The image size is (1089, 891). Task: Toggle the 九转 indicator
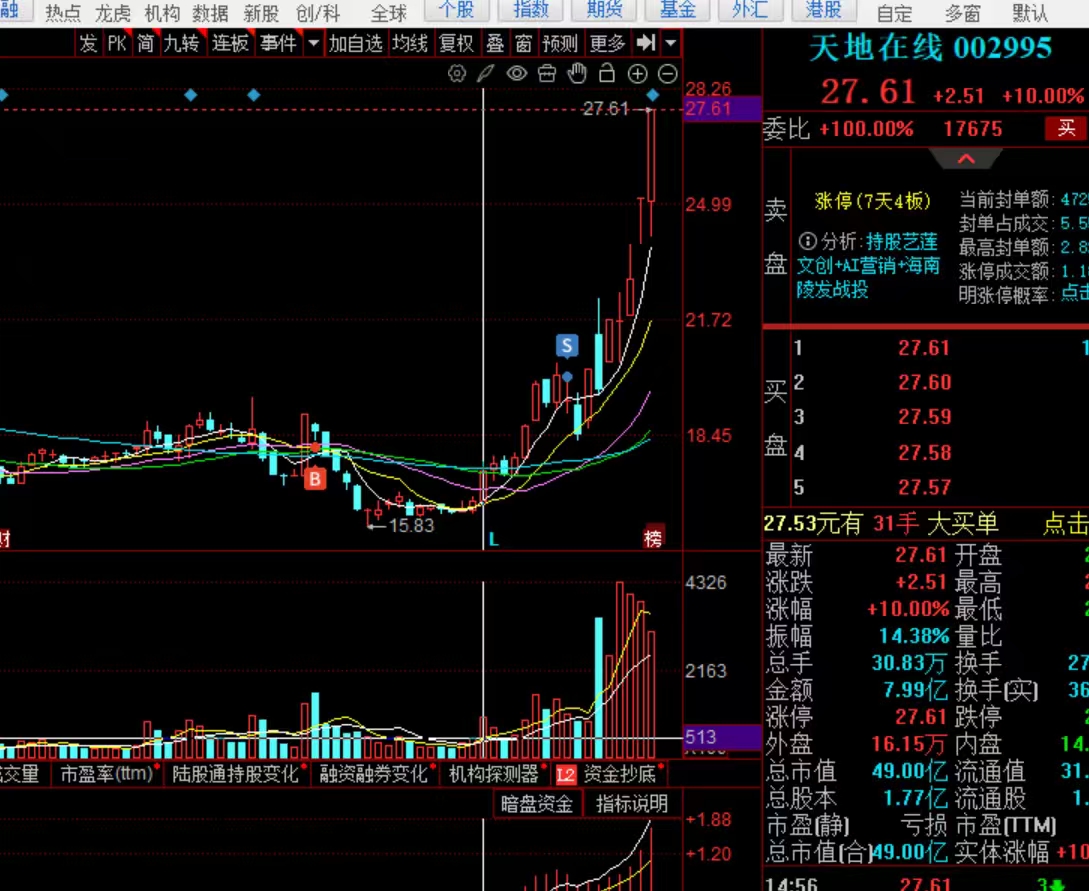[181, 43]
